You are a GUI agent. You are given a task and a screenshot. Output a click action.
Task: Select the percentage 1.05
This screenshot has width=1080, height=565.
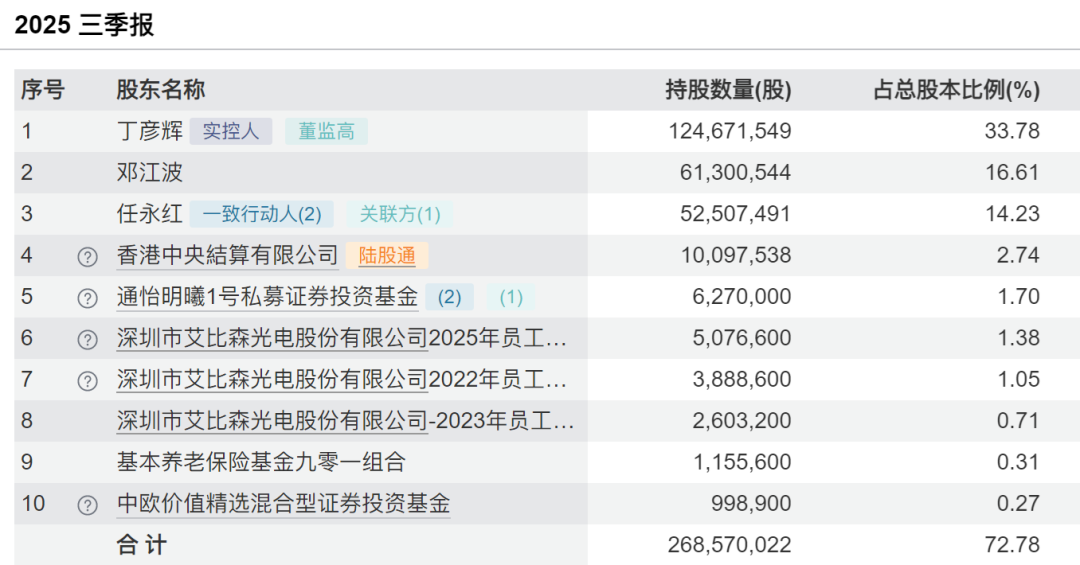pos(1019,380)
